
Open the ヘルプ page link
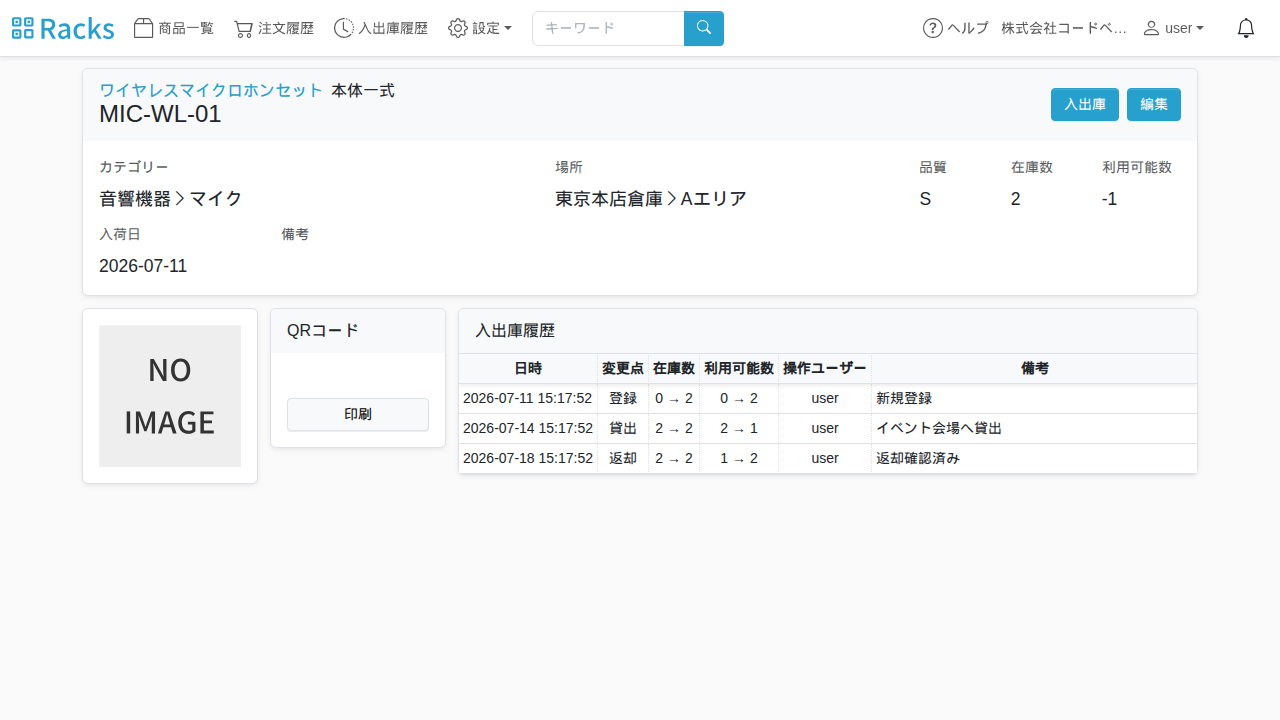(956, 28)
